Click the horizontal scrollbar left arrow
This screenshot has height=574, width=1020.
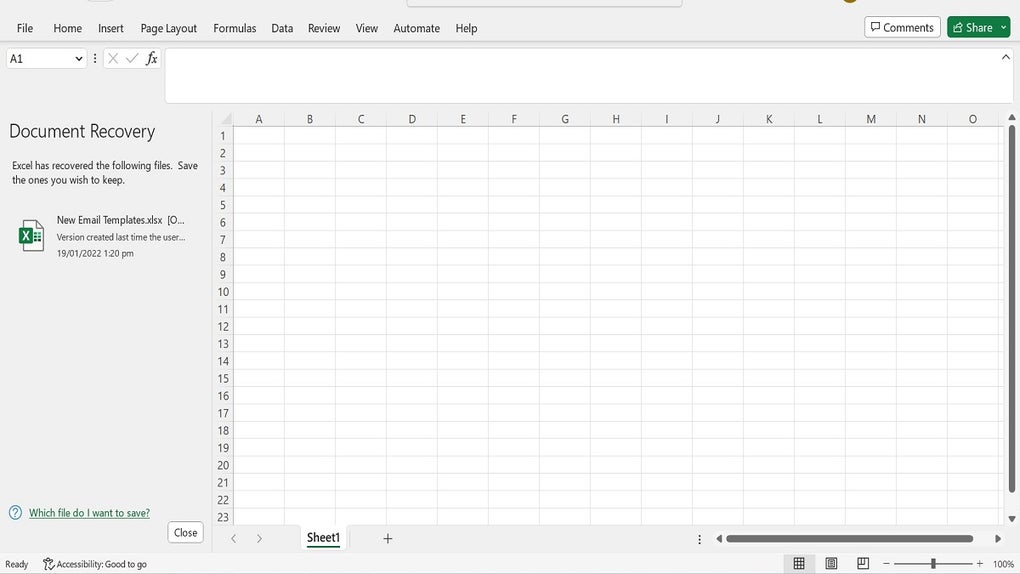point(719,539)
